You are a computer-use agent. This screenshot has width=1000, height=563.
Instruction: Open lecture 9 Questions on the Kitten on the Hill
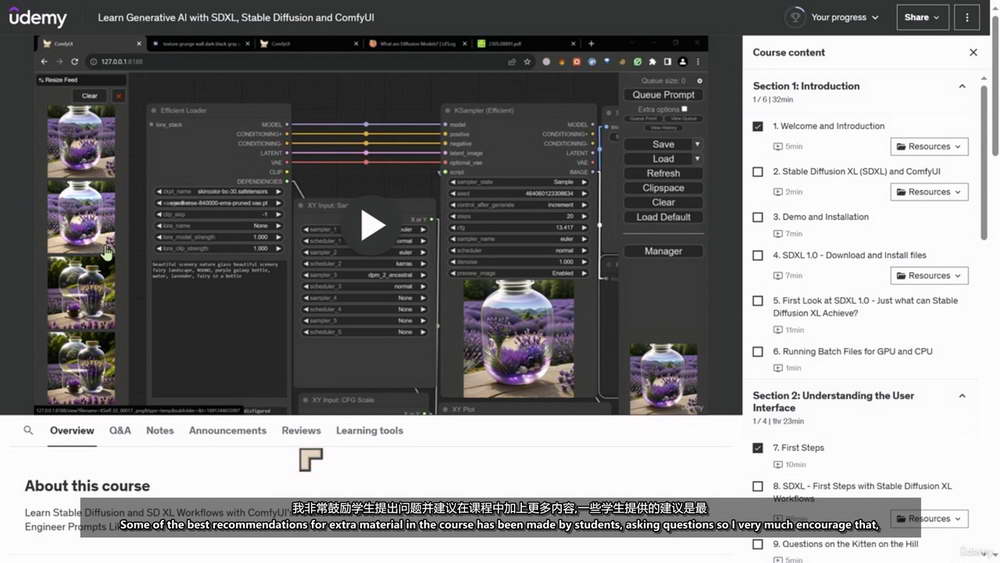(x=846, y=544)
